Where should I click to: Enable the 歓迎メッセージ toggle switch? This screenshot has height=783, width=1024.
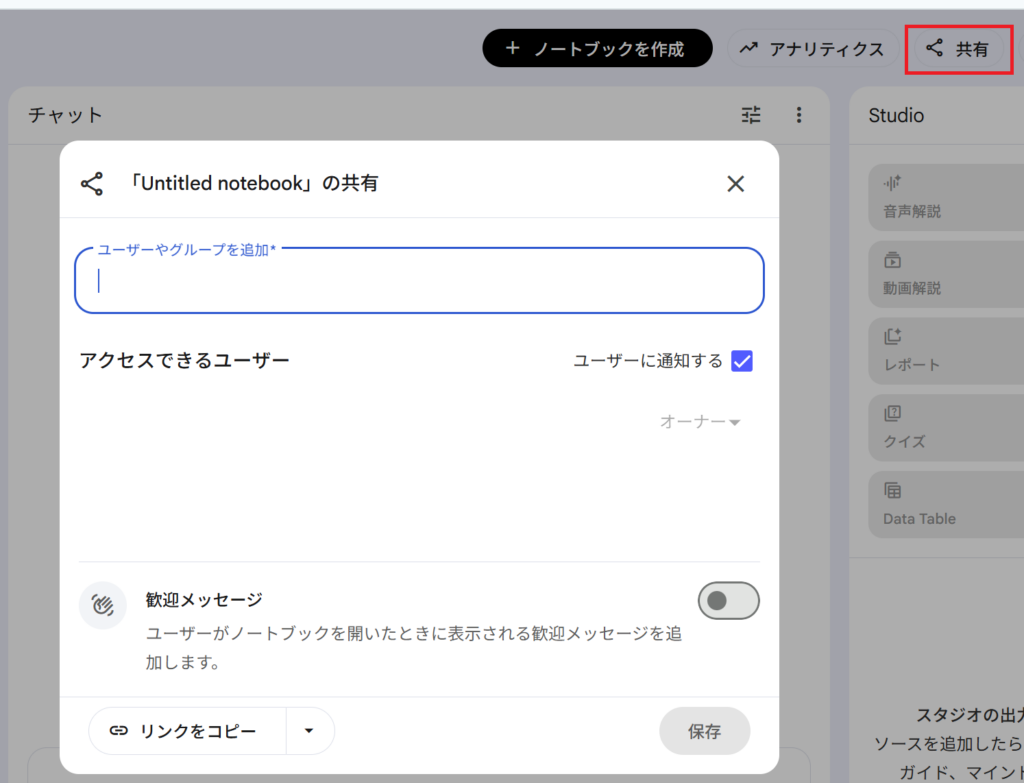[x=728, y=601]
